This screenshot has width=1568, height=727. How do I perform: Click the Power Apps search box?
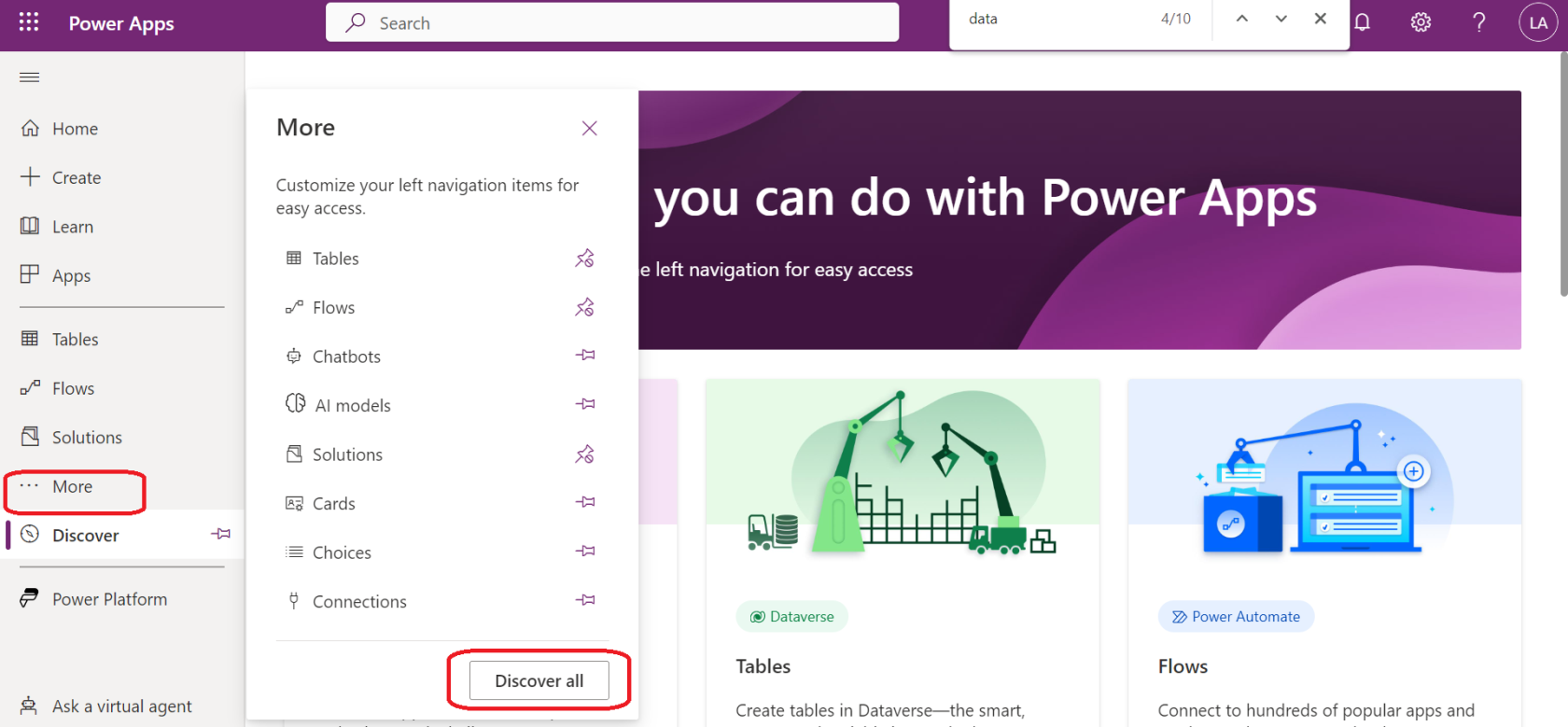(612, 22)
